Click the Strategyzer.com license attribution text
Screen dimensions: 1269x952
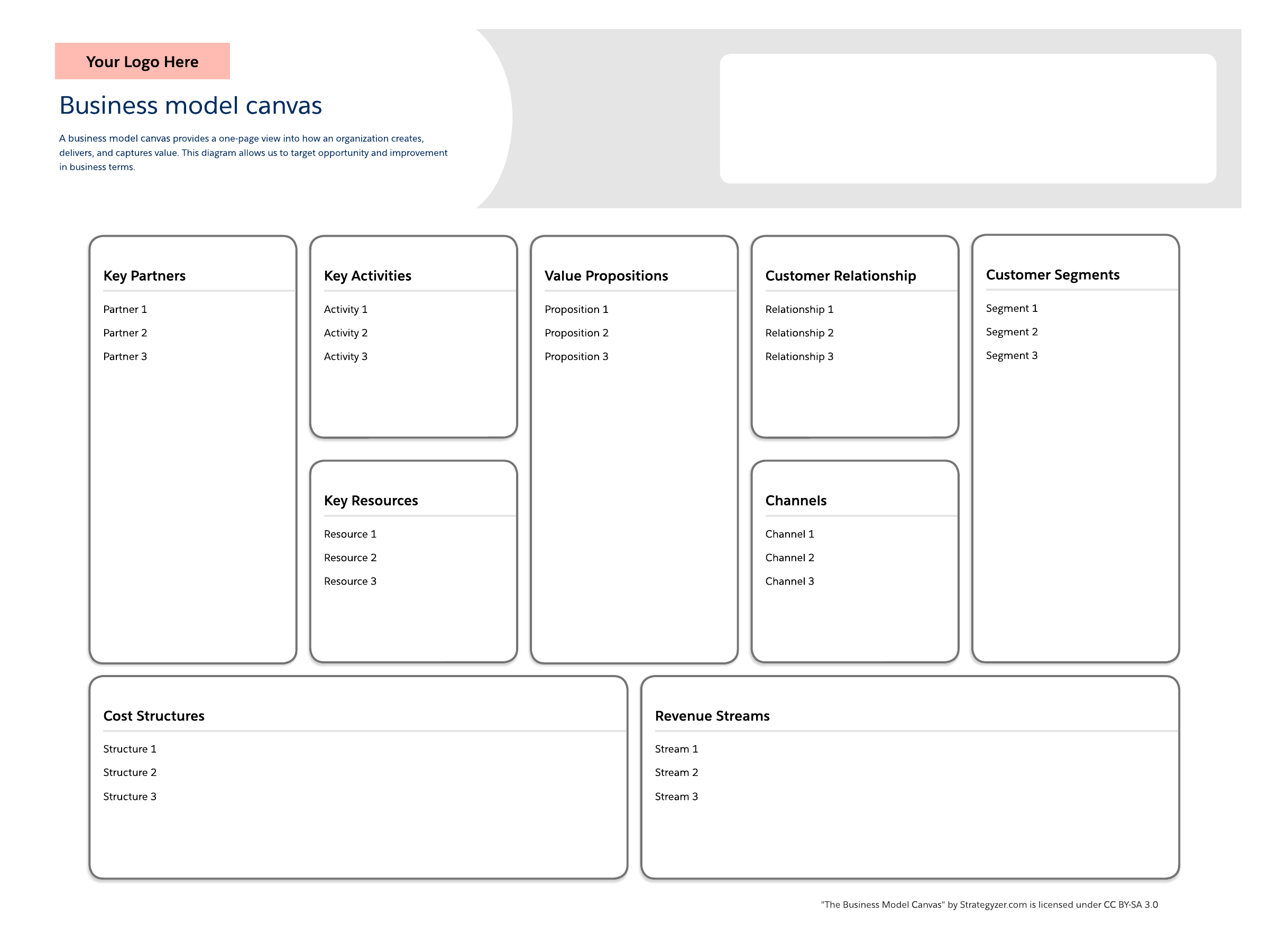(989, 904)
